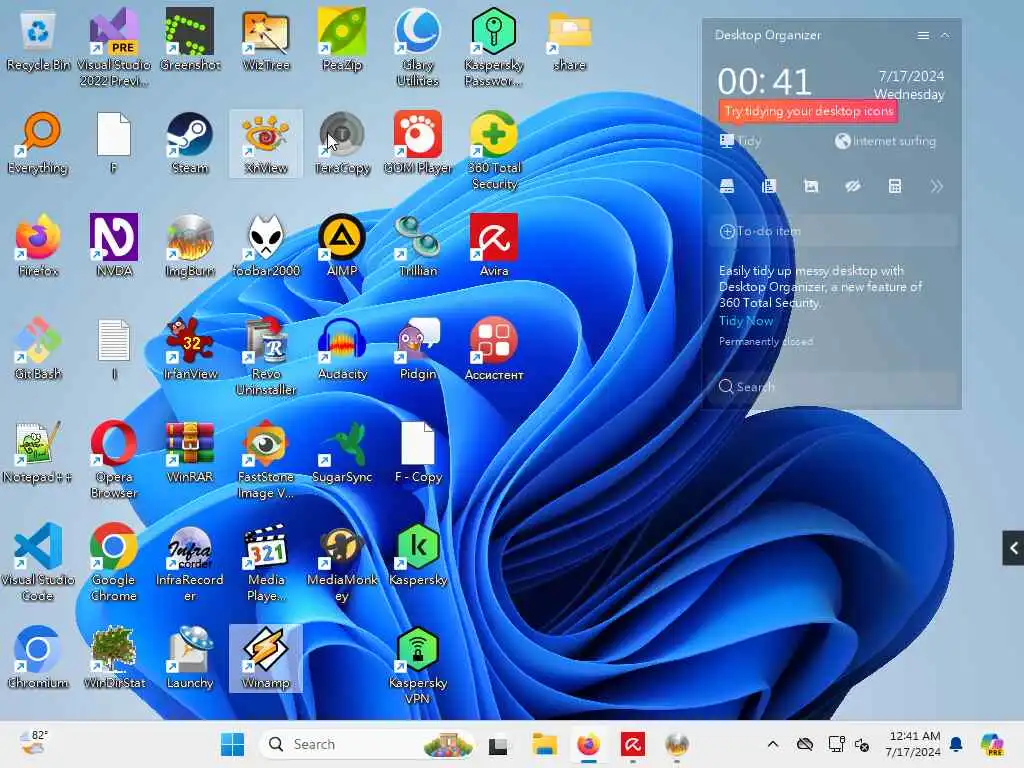The image size is (1024, 768).
Task: Toggle hide desktop icons eye button
Action: coord(852,187)
